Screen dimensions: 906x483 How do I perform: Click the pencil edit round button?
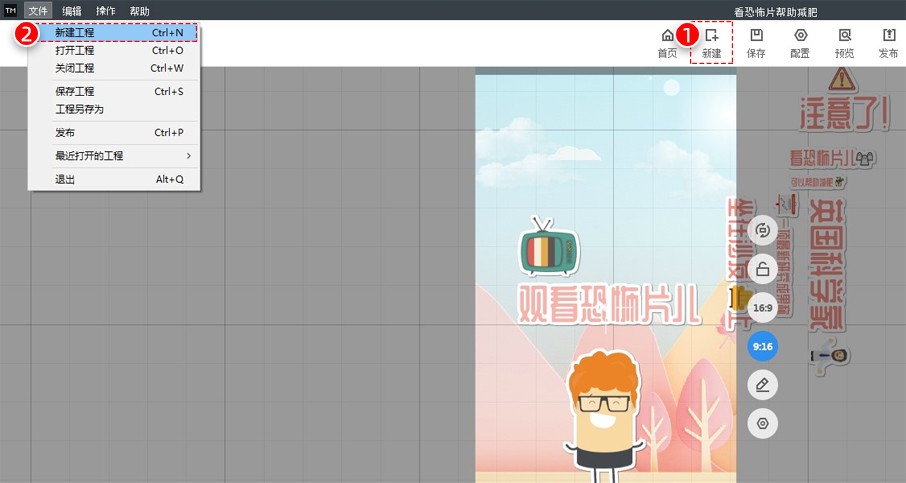(763, 385)
